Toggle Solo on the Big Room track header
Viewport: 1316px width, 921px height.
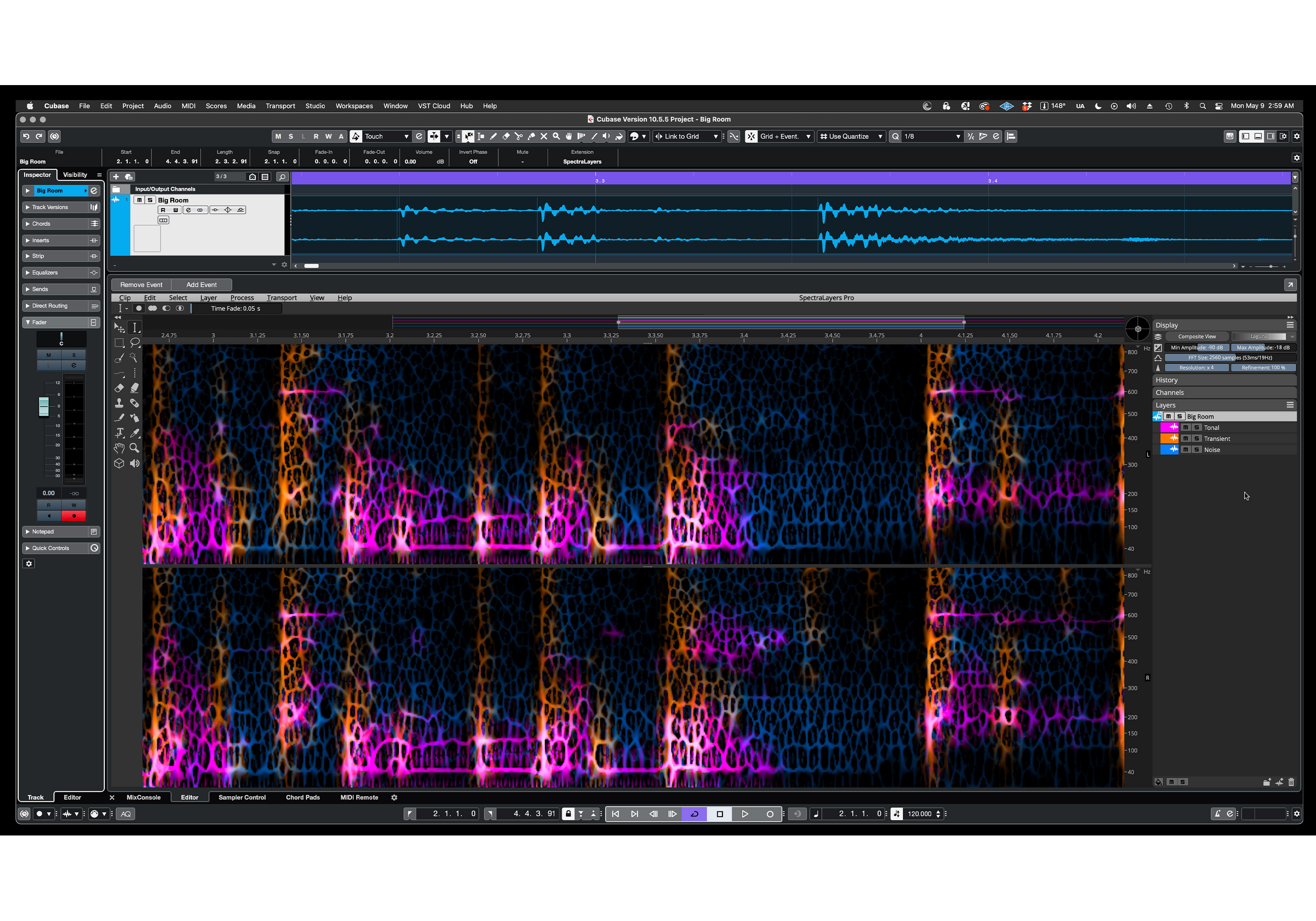(x=150, y=200)
